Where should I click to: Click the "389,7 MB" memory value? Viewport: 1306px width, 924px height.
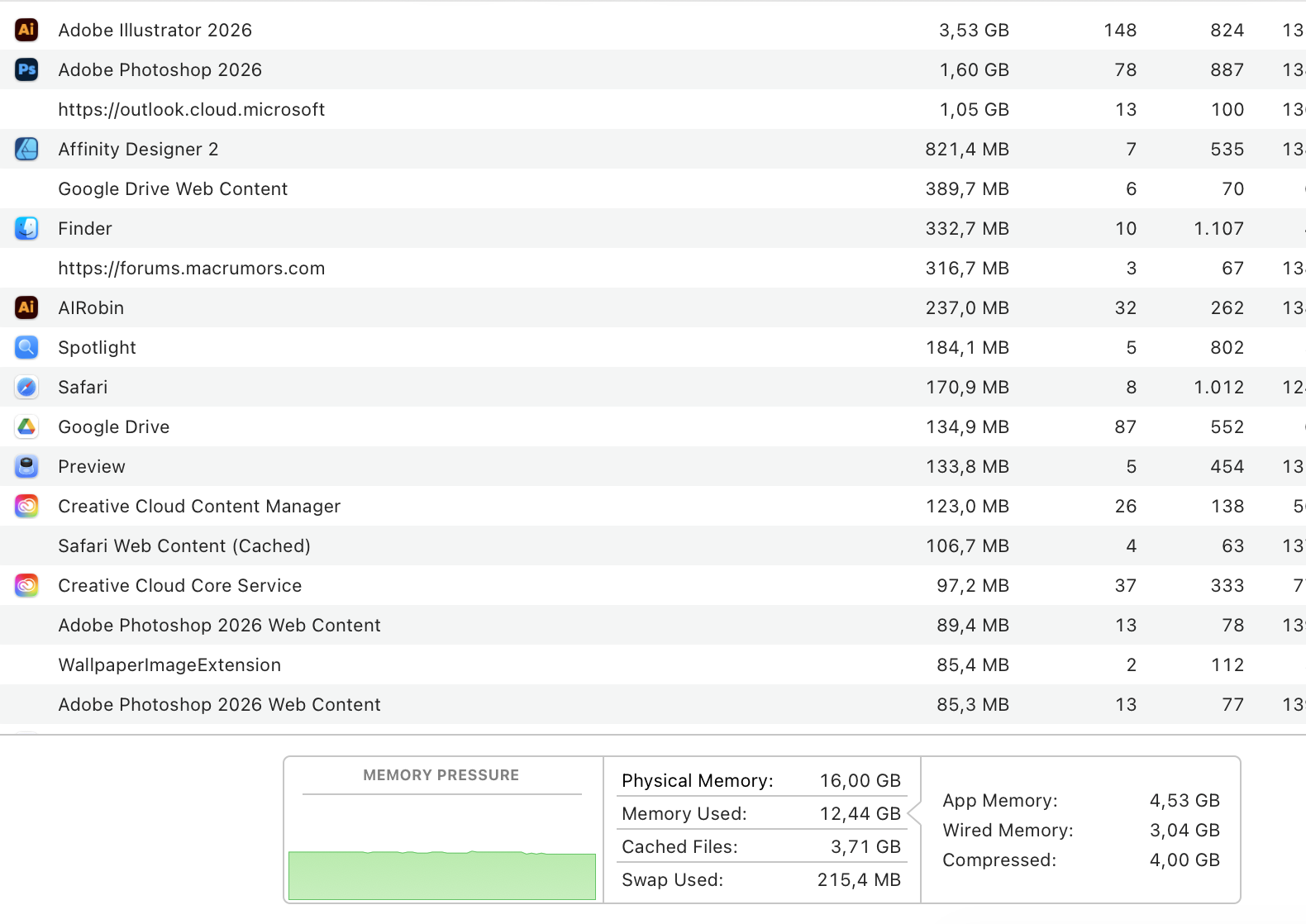pyautogui.click(x=967, y=188)
